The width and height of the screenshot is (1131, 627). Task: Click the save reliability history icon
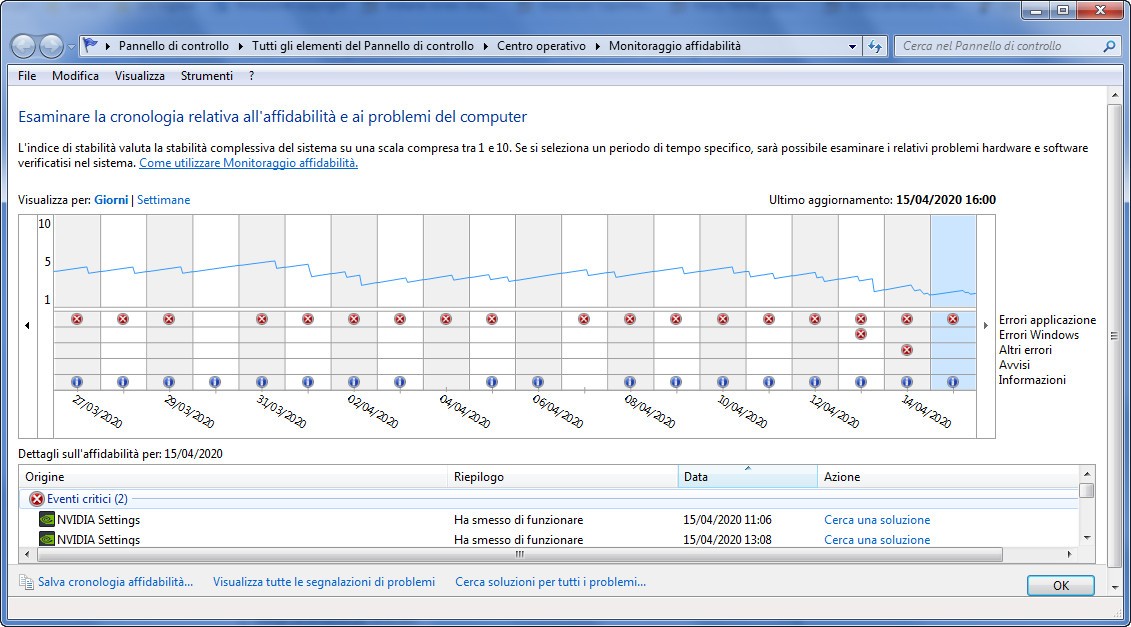[26, 582]
